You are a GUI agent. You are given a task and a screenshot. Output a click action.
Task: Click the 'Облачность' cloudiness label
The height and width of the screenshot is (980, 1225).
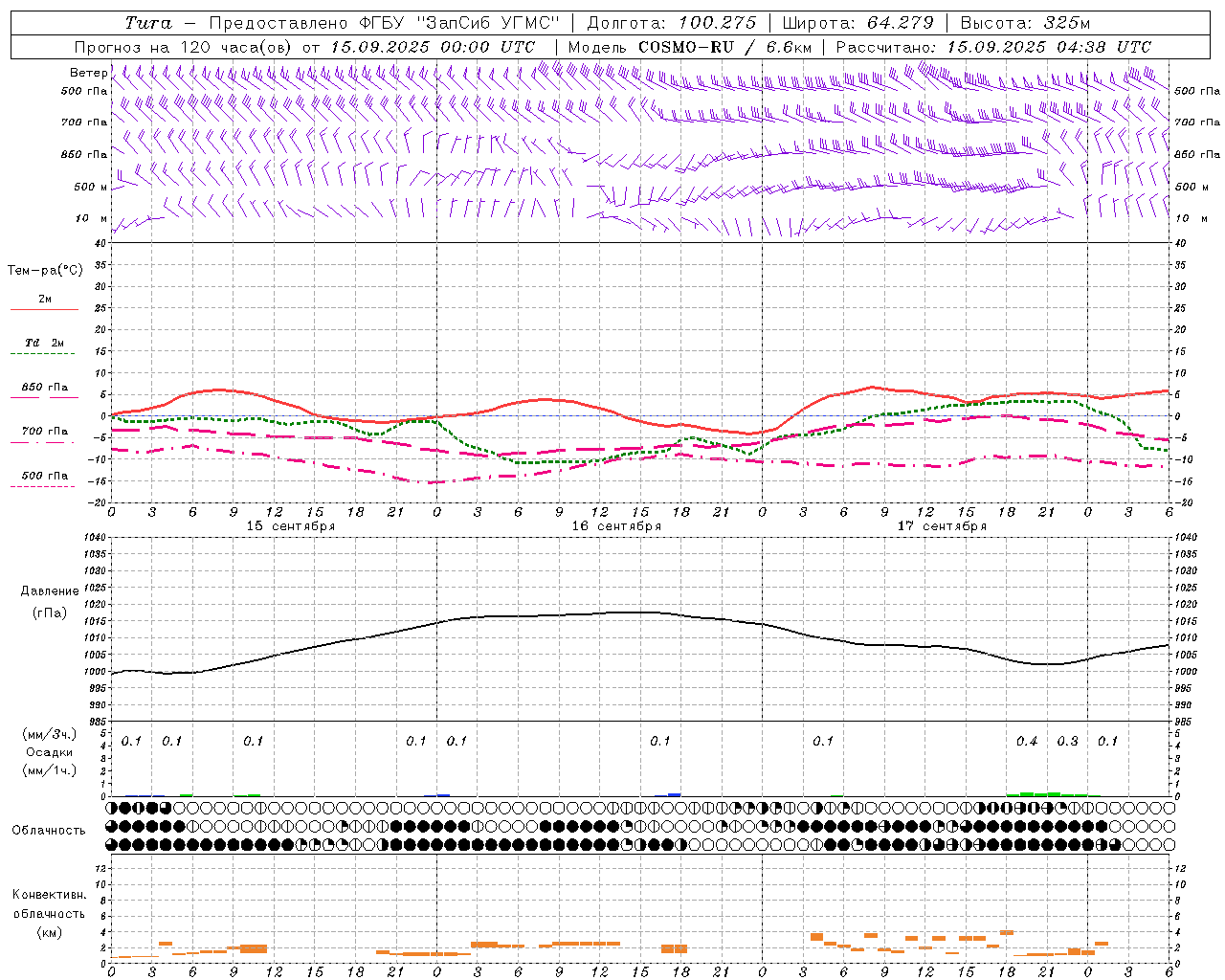coord(49,830)
